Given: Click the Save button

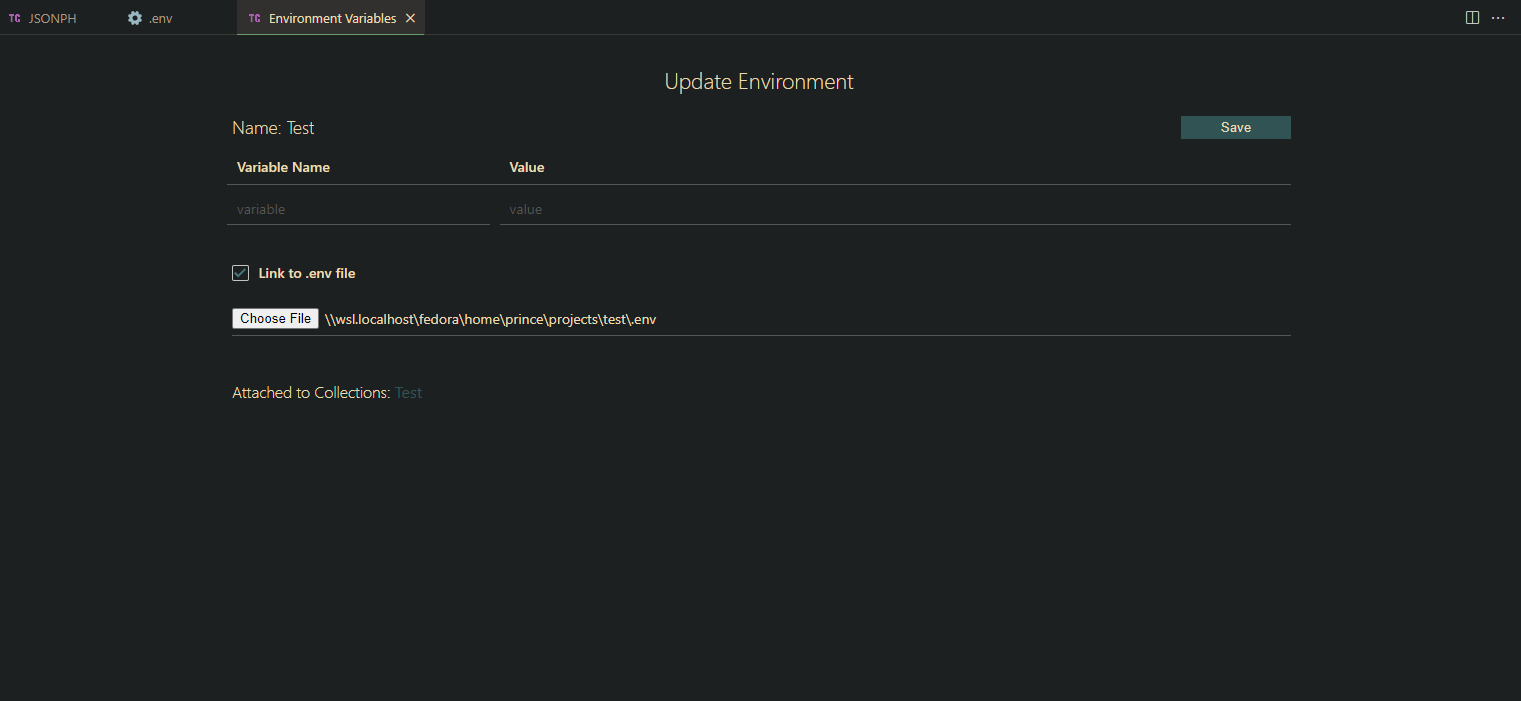Looking at the screenshot, I should [1235, 127].
